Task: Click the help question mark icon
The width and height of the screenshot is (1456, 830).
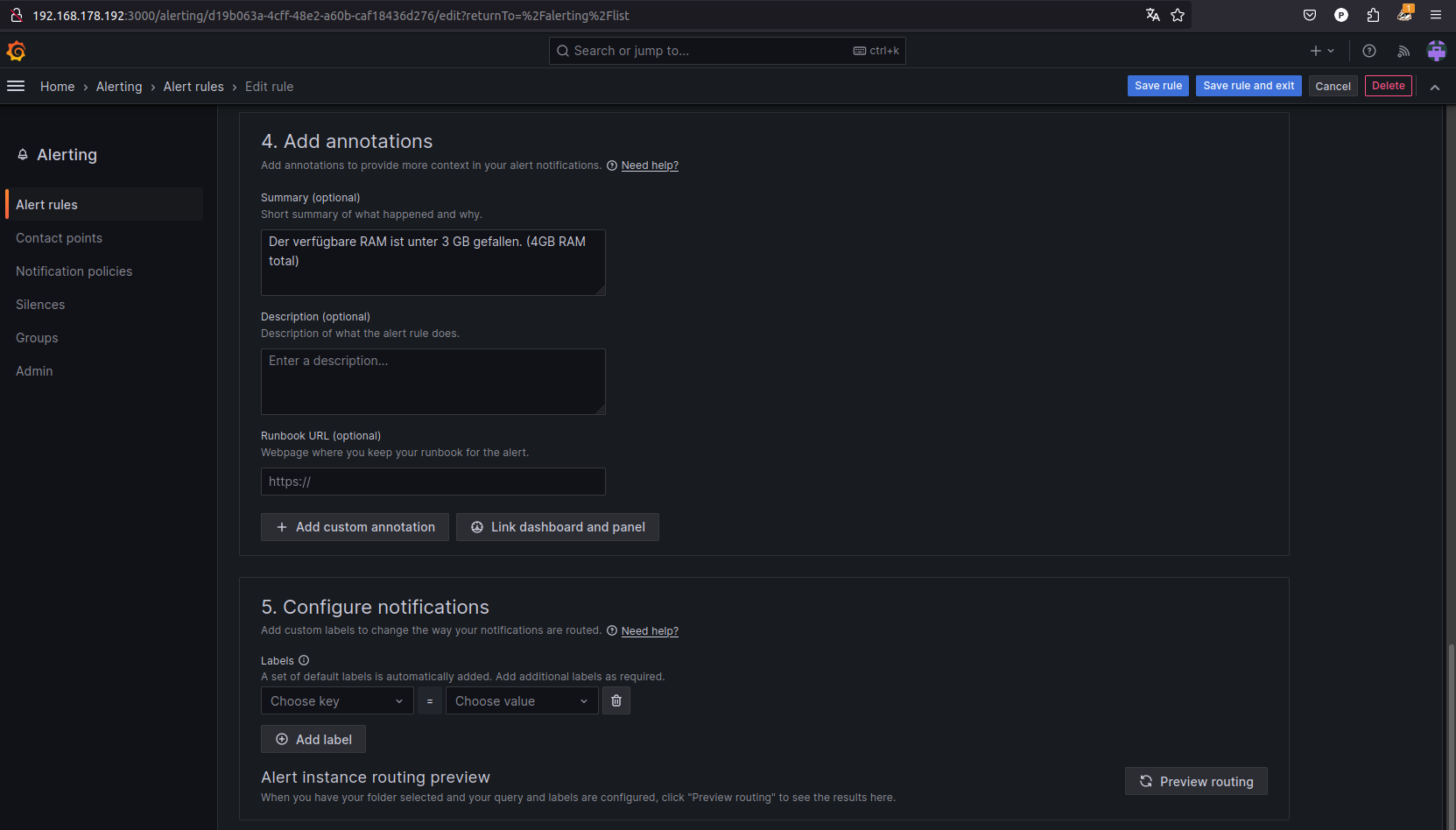Action: pyautogui.click(x=1369, y=51)
